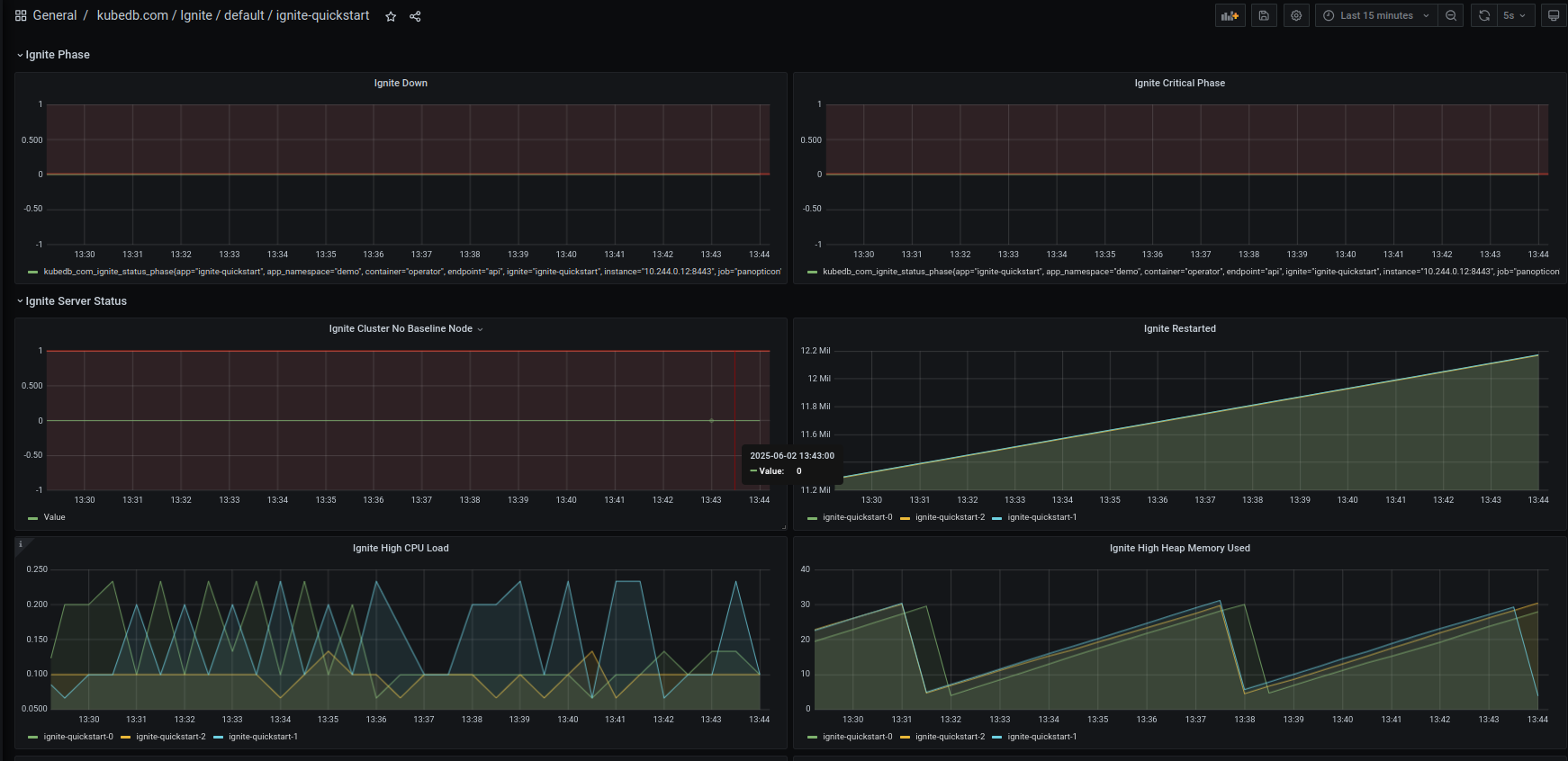Screen dimensions: 1568x761
Task: Collapse the Ignite Phase row
Action: (57, 55)
